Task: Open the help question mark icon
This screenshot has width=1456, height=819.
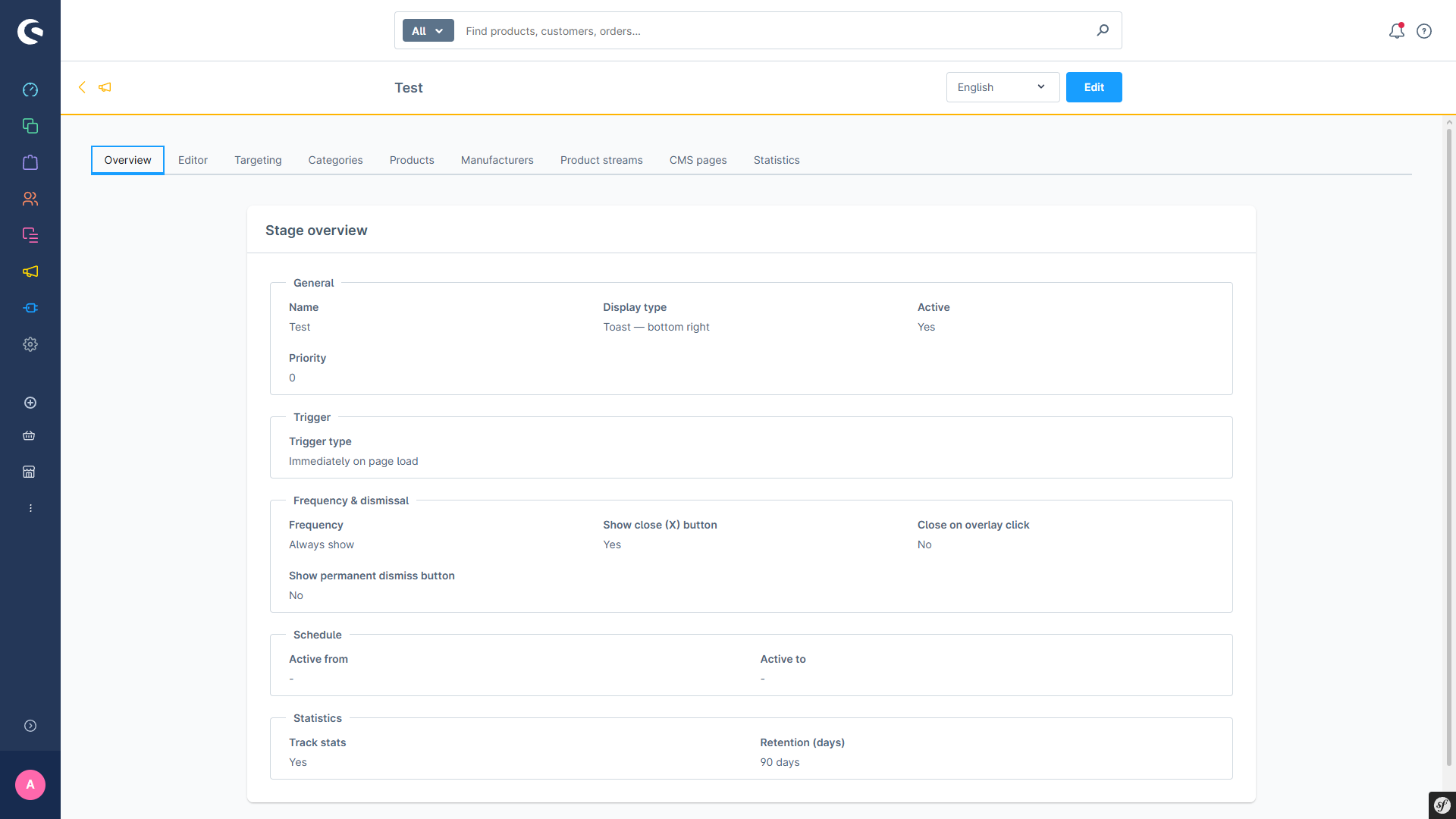Action: 1424,31
